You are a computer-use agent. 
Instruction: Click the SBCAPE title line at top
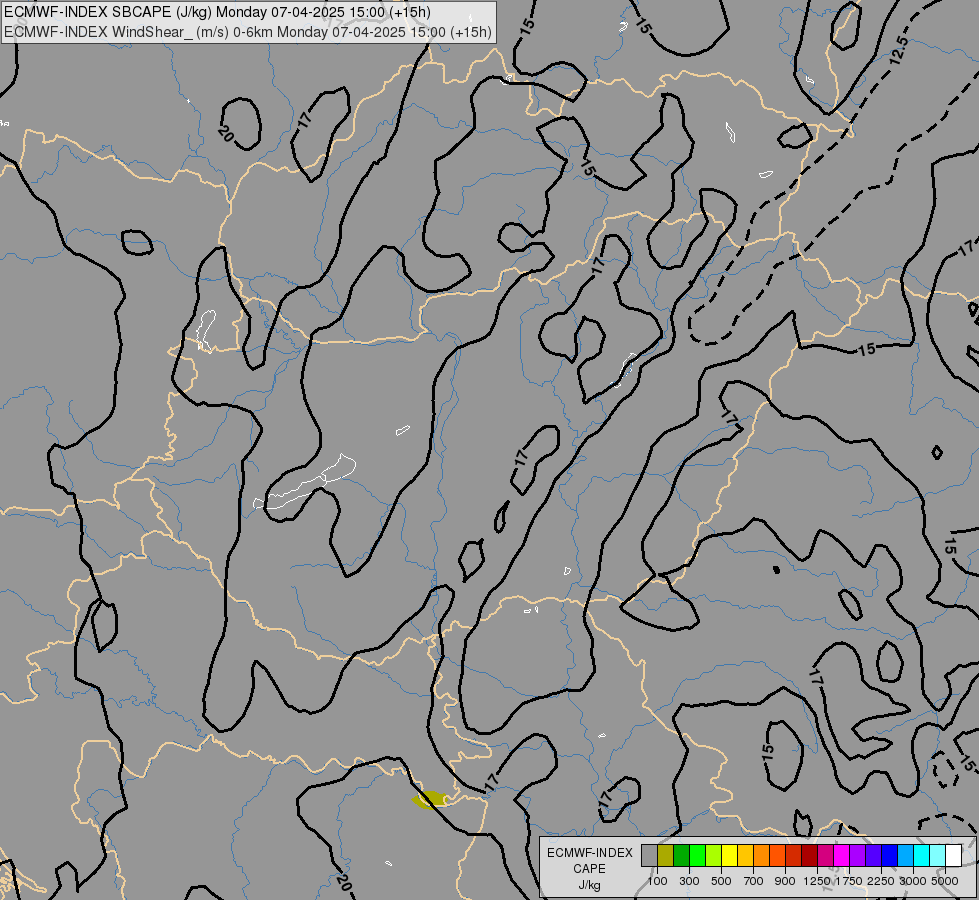(x=217, y=12)
